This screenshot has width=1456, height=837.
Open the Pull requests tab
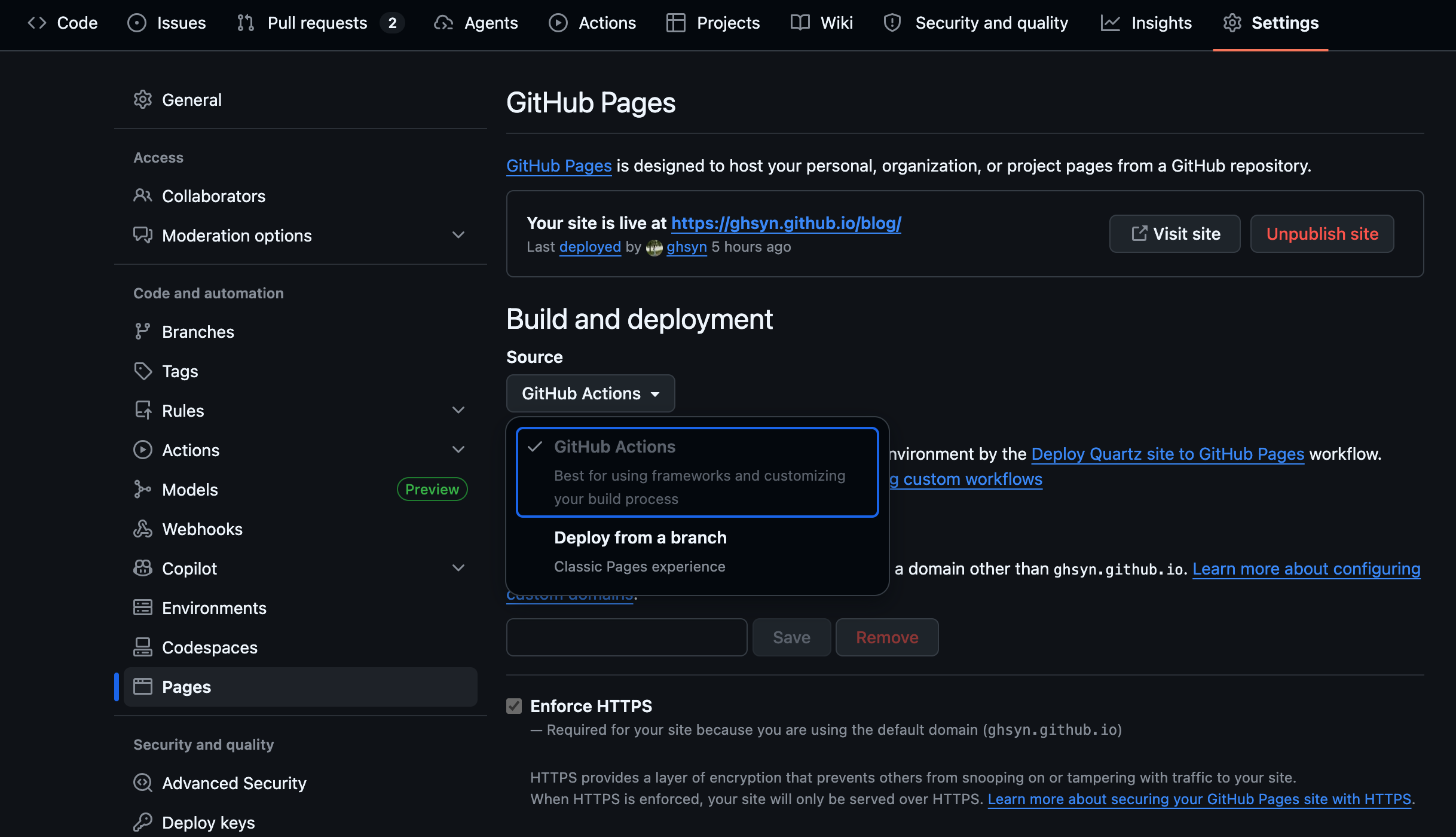click(318, 23)
